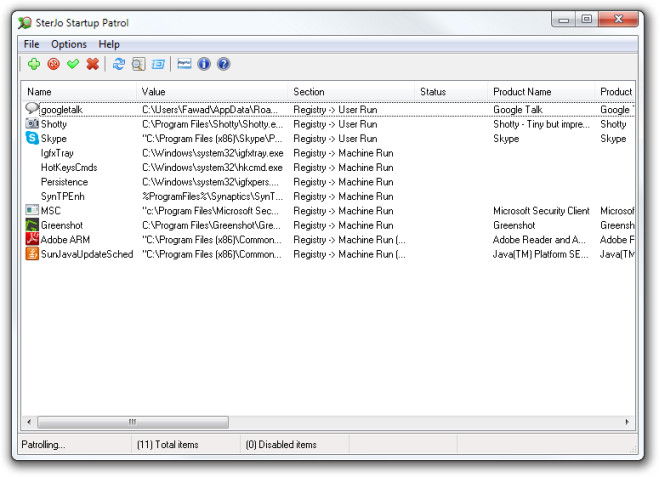Select the Skype entry name
The height and width of the screenshot is (477, 660).
click(53, 138)
